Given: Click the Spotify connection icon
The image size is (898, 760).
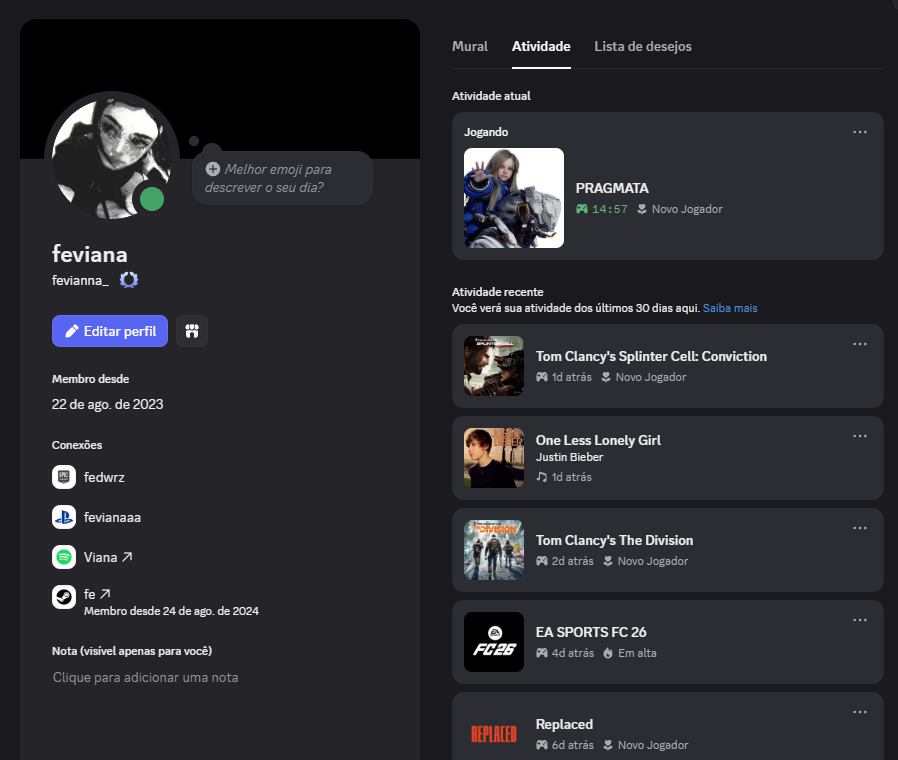Looking at the screenshot, I should tap(64, 557).
